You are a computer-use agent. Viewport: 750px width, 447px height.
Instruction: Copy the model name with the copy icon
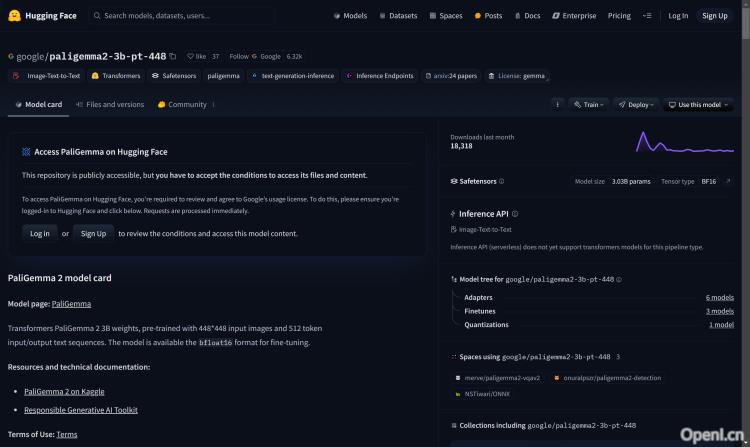click(173, 57)
